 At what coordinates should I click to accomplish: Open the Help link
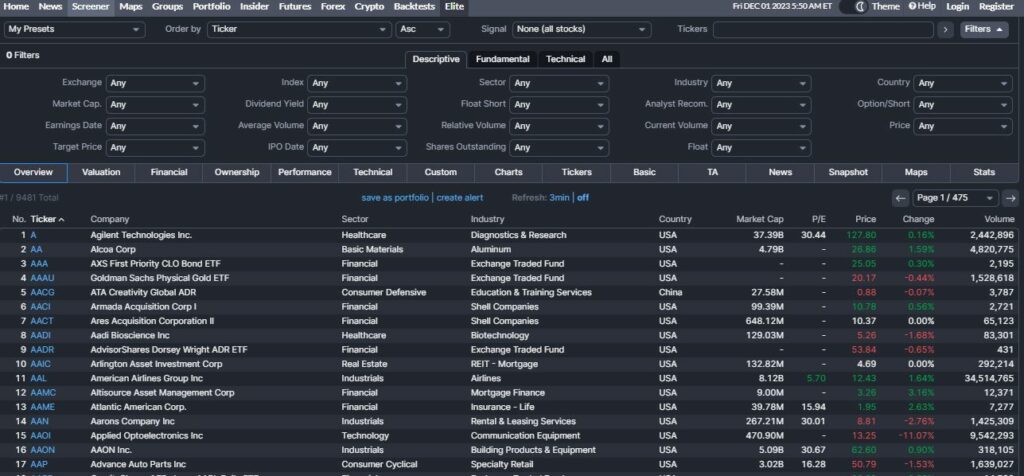(921, 7)
